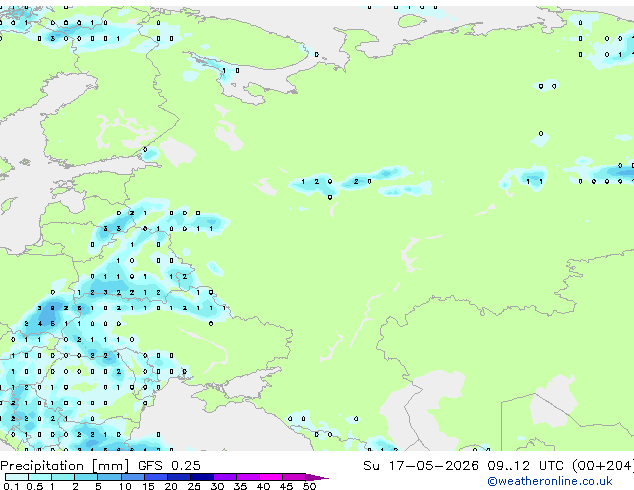The image size is (634, 490).
Task: Click the 5–10 mm legend color box
Action: pos(109,477)
